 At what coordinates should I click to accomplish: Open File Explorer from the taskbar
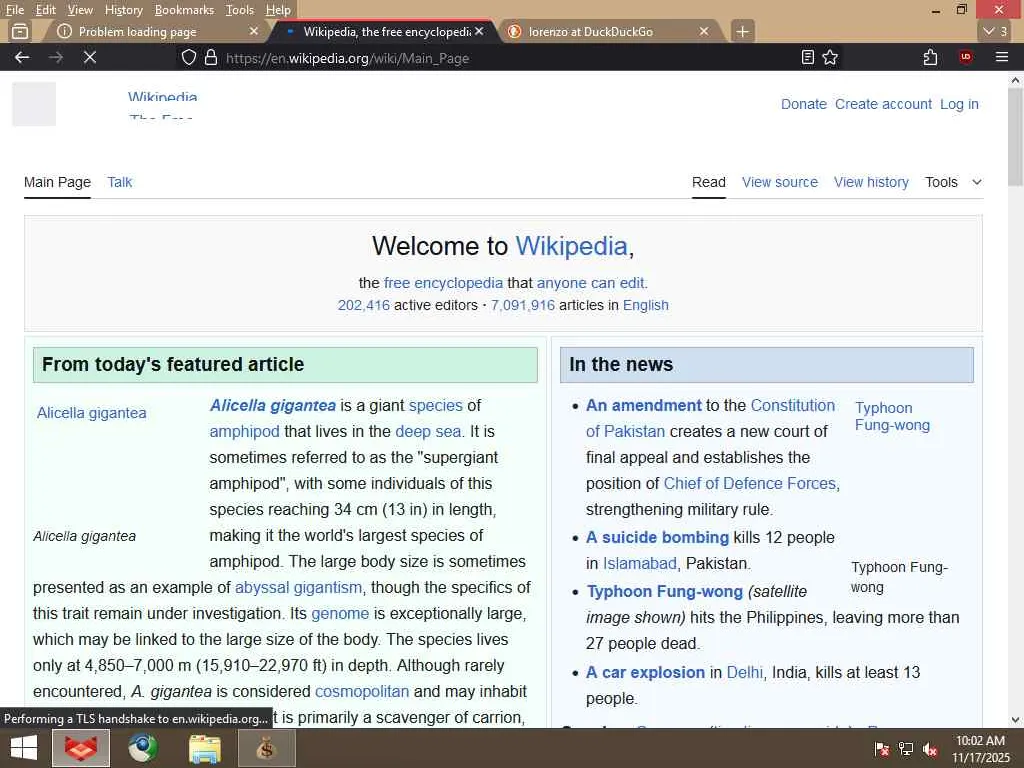(x=204, y=748)
